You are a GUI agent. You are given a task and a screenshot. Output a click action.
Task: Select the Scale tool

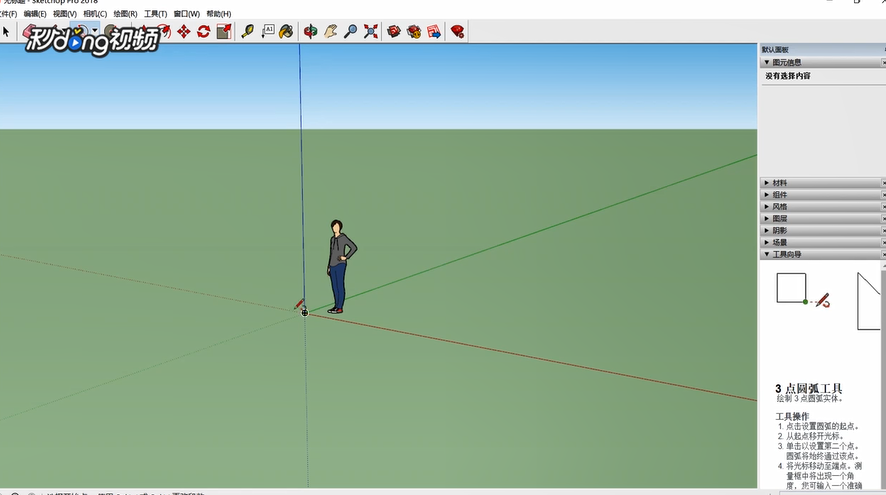coord(224,32)
